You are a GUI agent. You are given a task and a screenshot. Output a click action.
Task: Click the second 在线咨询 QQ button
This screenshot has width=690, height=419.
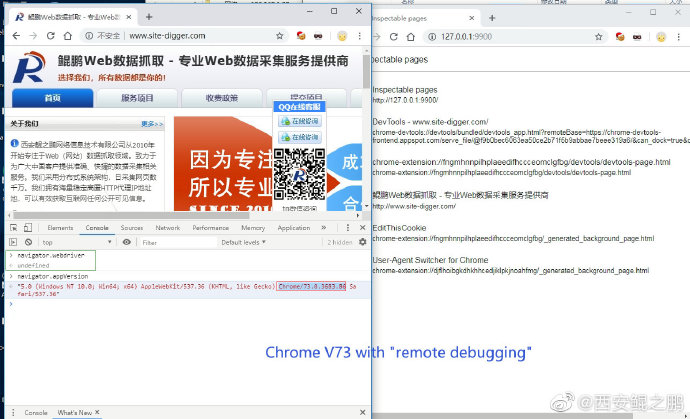pyautogui.click(x=300, y=137)
